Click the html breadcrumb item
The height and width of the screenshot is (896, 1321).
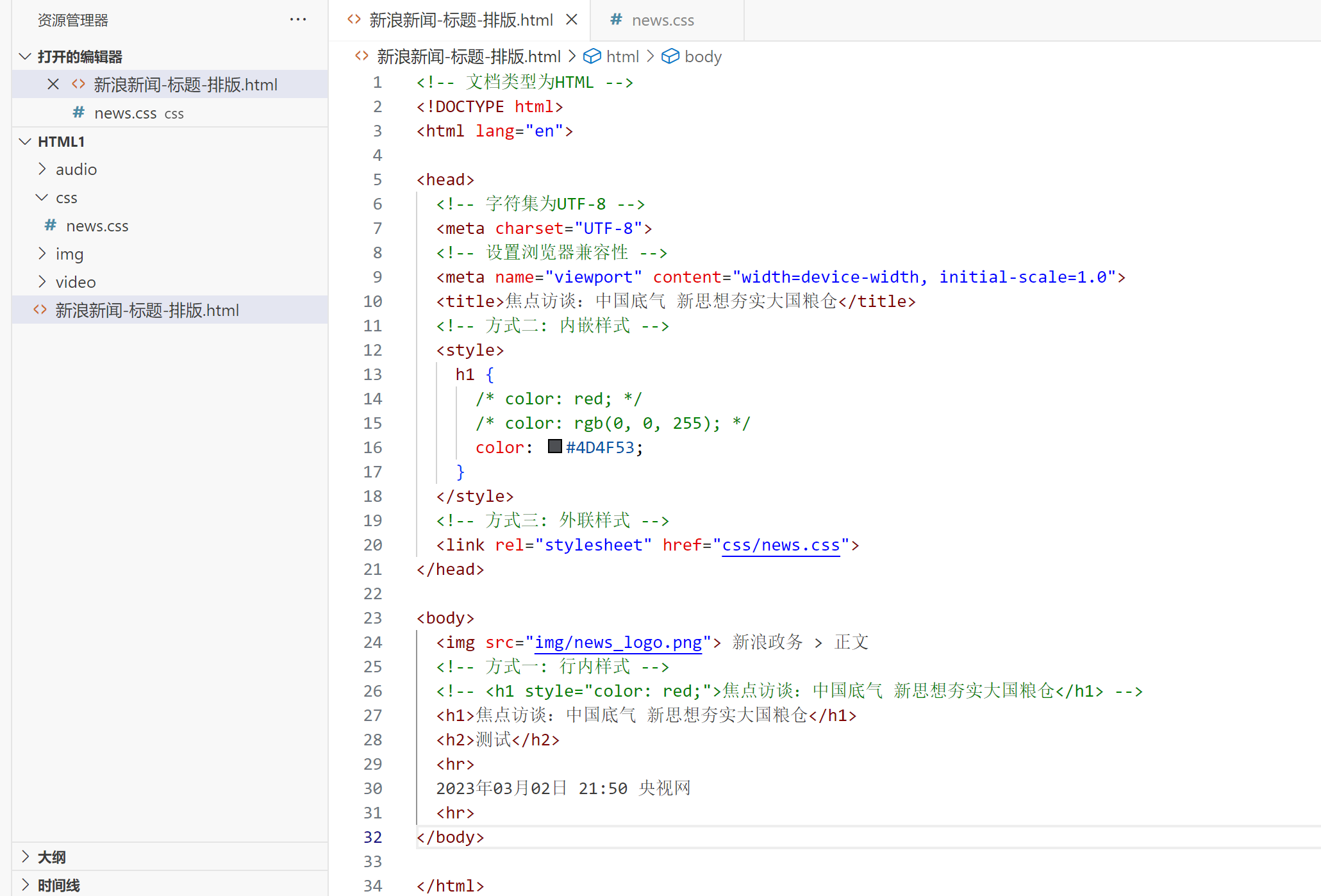622,56
